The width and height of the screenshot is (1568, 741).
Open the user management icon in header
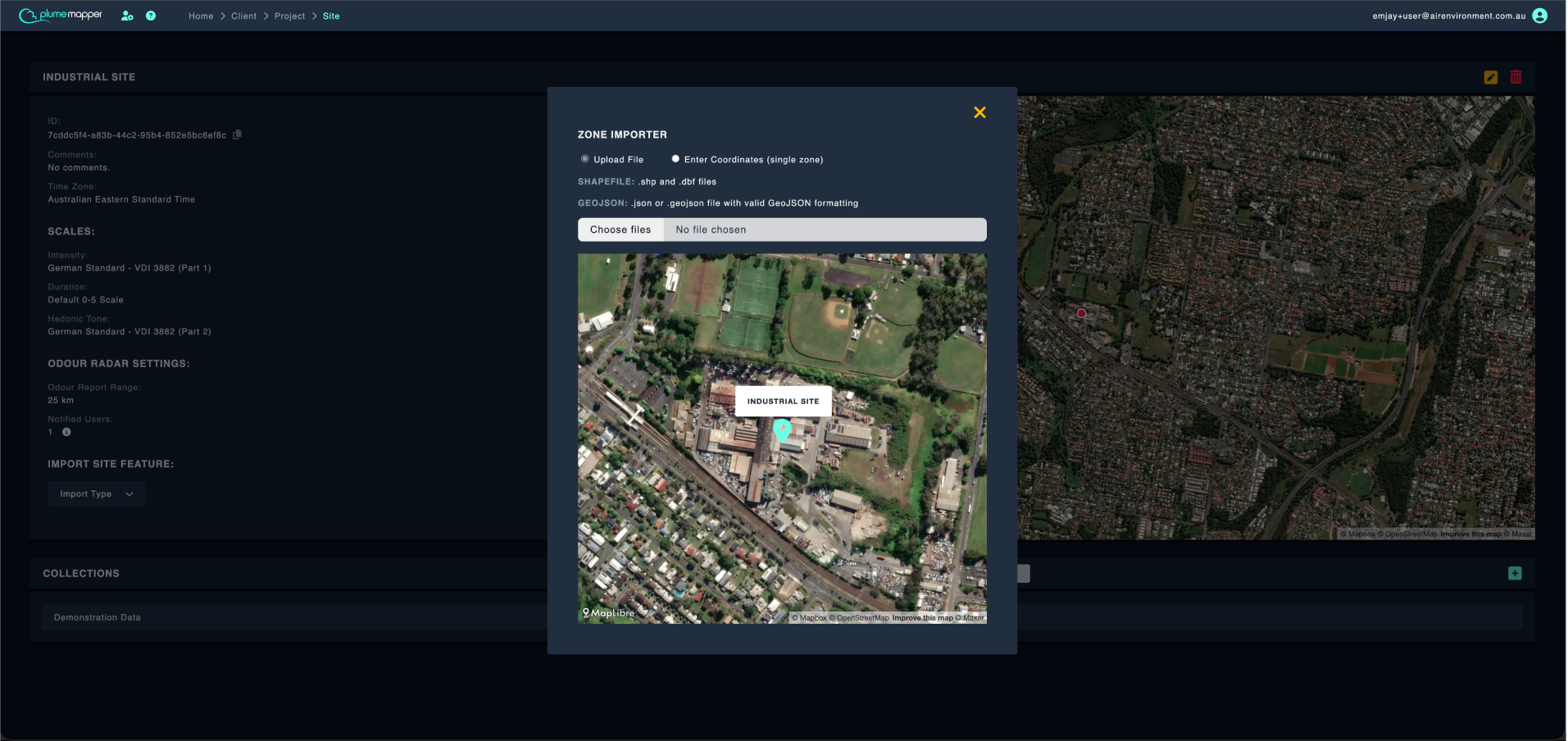click(x=127, y=16)
